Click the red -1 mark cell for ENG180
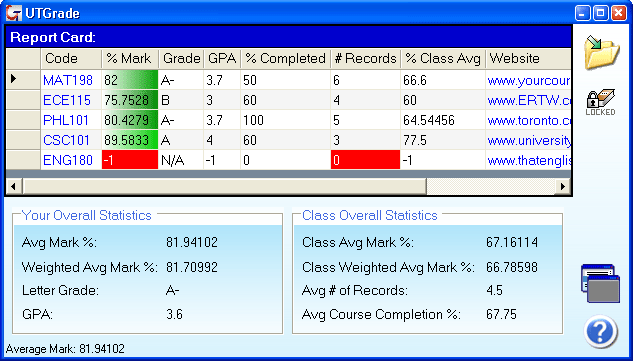Viewport: 633px width, 361px height. click(130, 160)
